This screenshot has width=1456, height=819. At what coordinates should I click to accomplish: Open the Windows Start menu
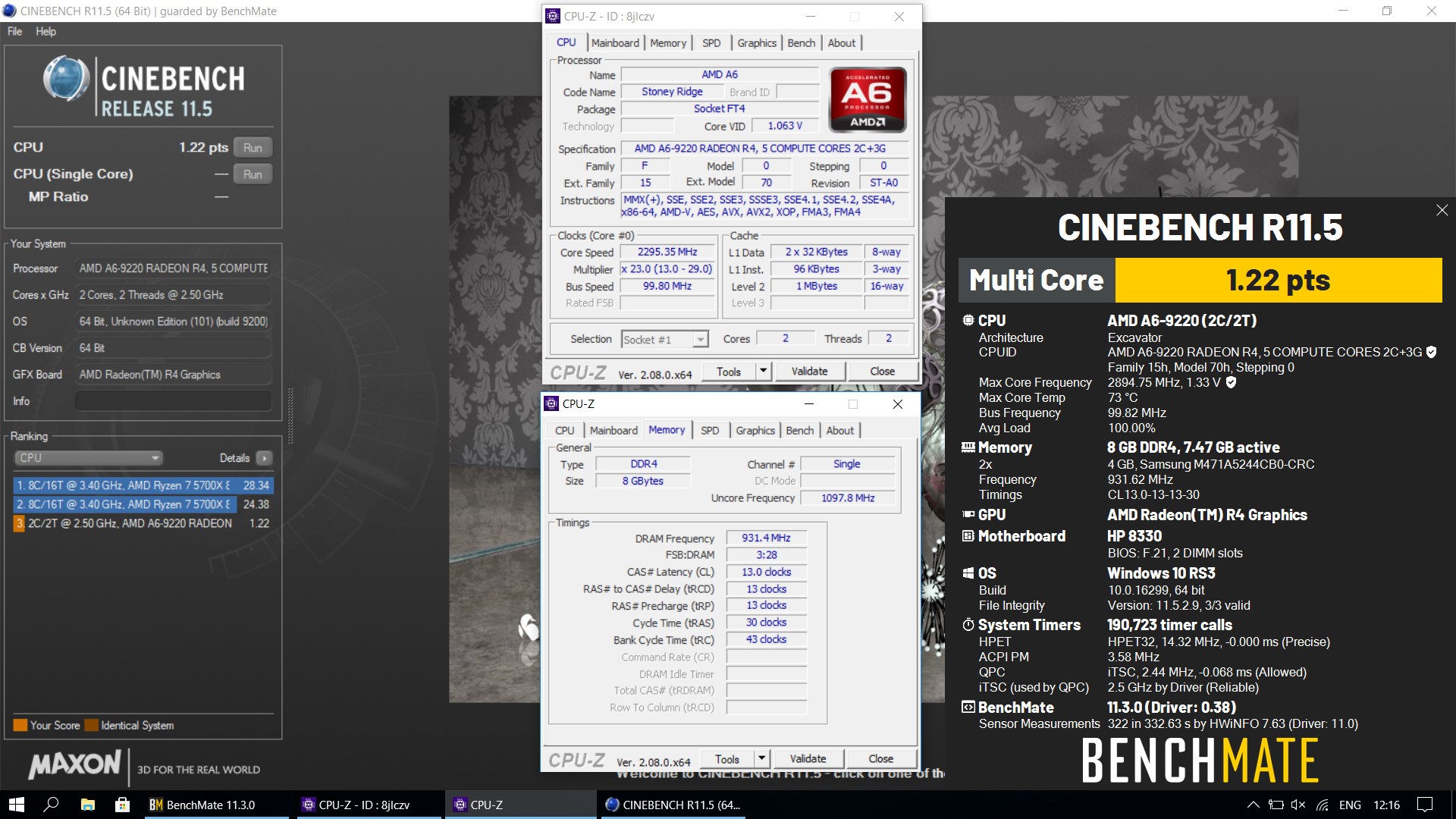click(17, 805)
